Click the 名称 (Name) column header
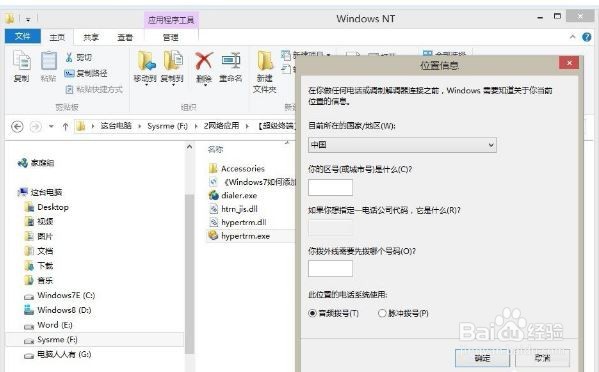 (215, 150)
